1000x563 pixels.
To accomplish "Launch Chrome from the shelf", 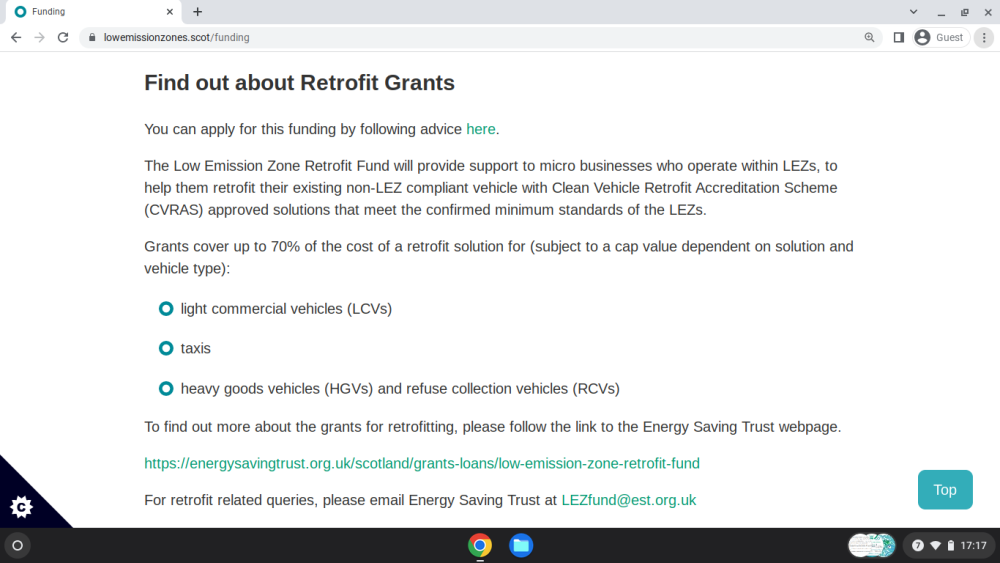I will point(480,545).
